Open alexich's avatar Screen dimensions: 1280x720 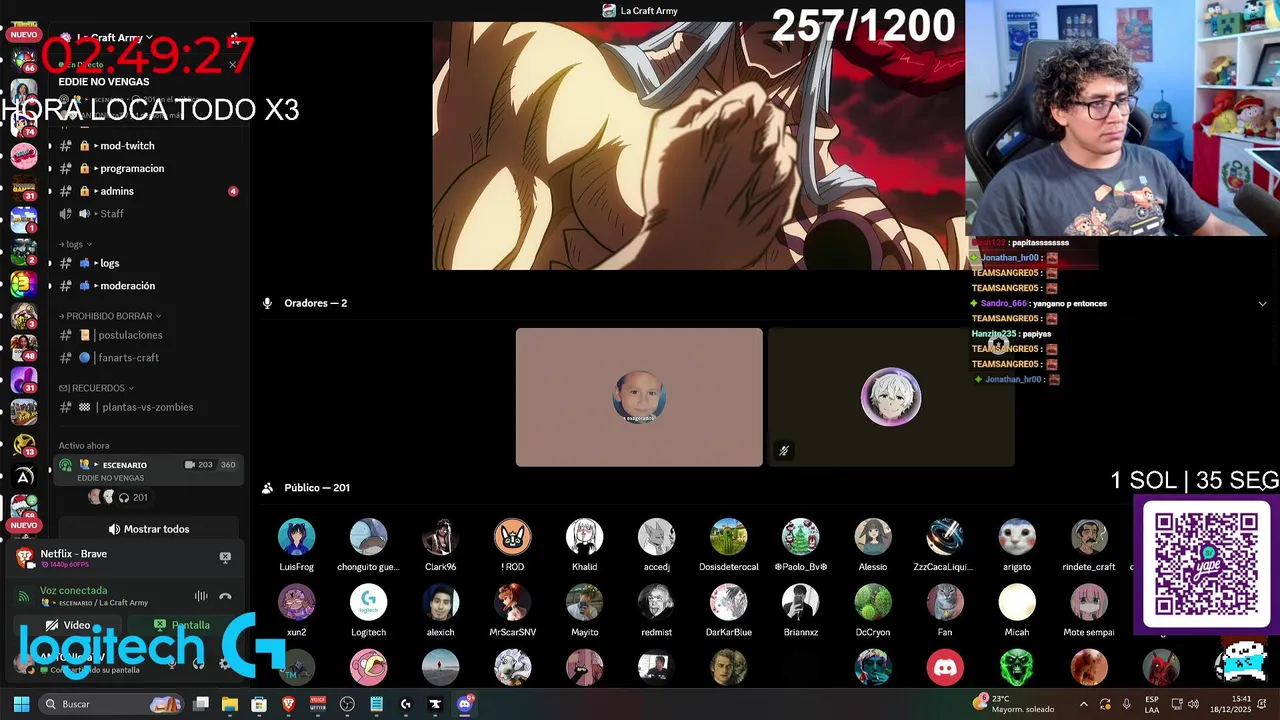(440, 603)
